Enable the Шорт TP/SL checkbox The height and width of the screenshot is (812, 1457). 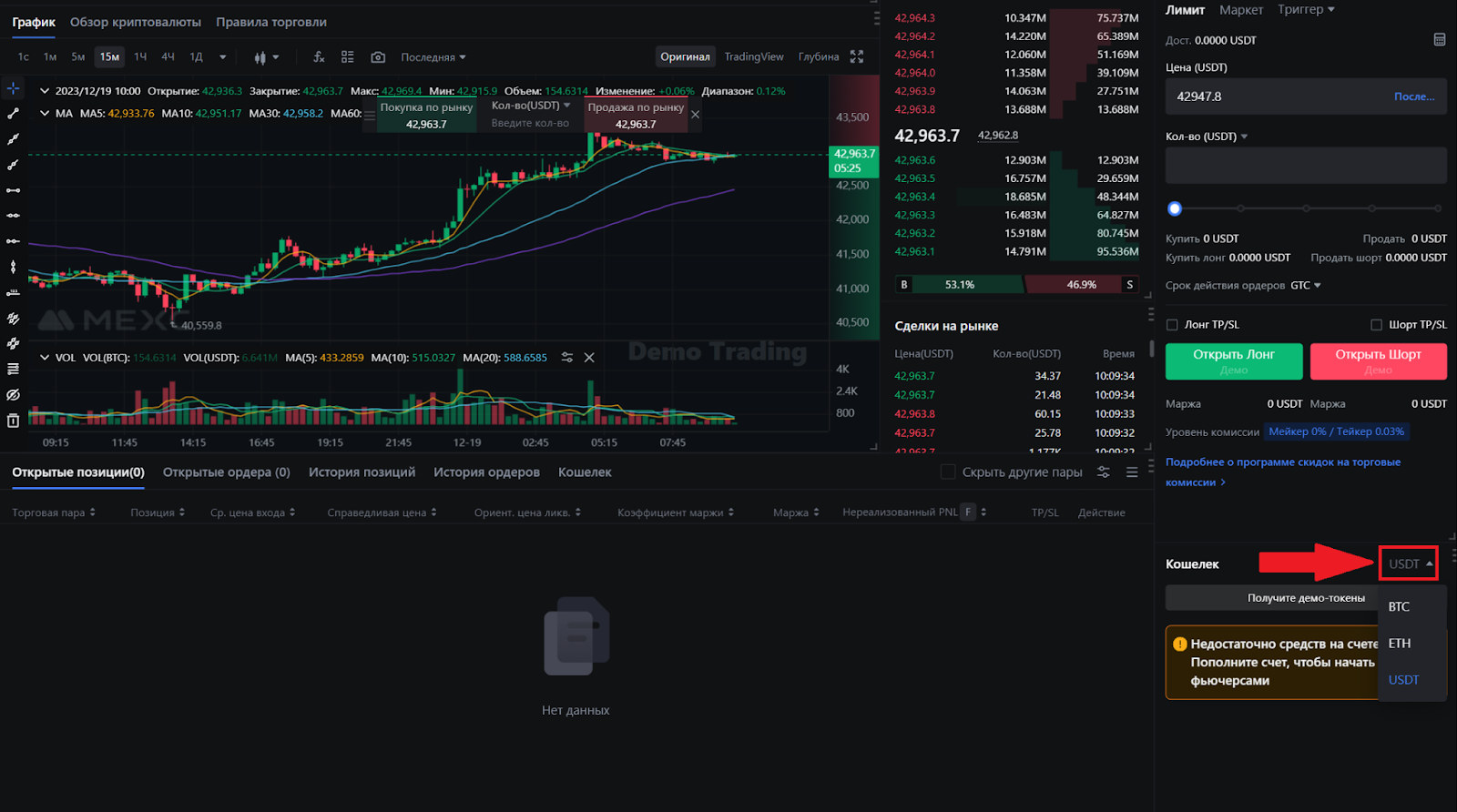coord(1376,325)
